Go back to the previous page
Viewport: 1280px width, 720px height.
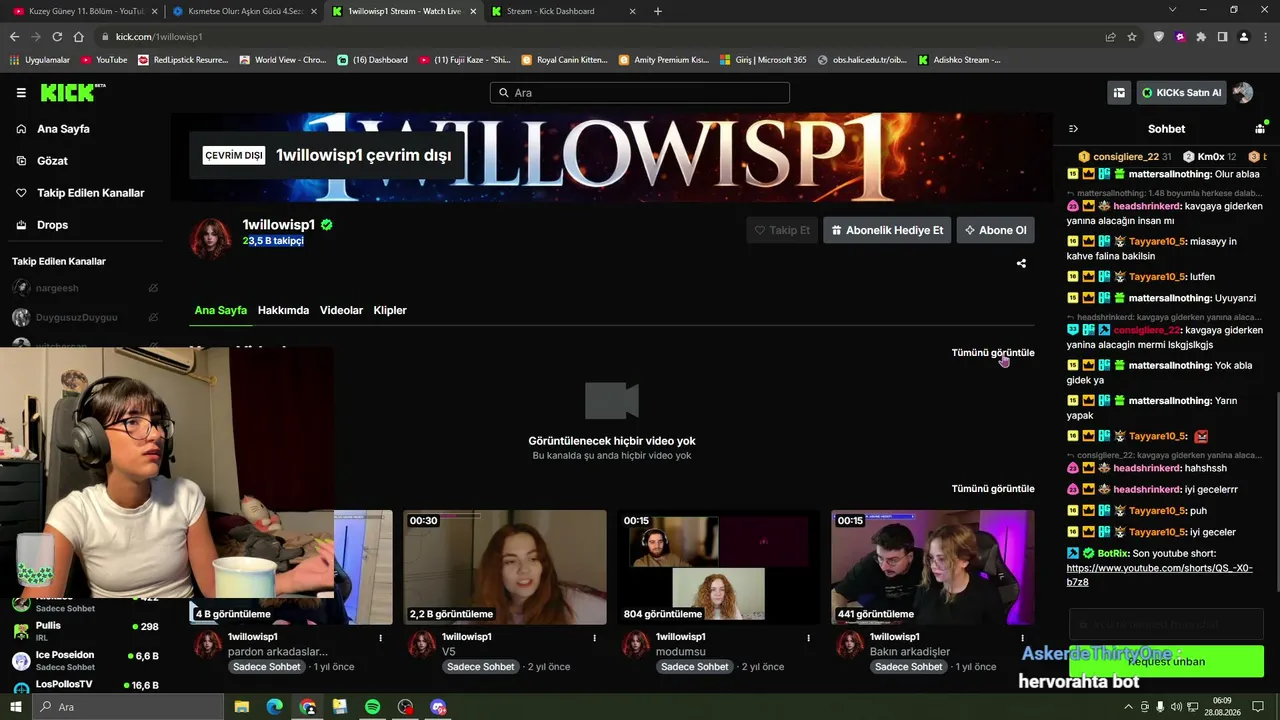point(14,37)
